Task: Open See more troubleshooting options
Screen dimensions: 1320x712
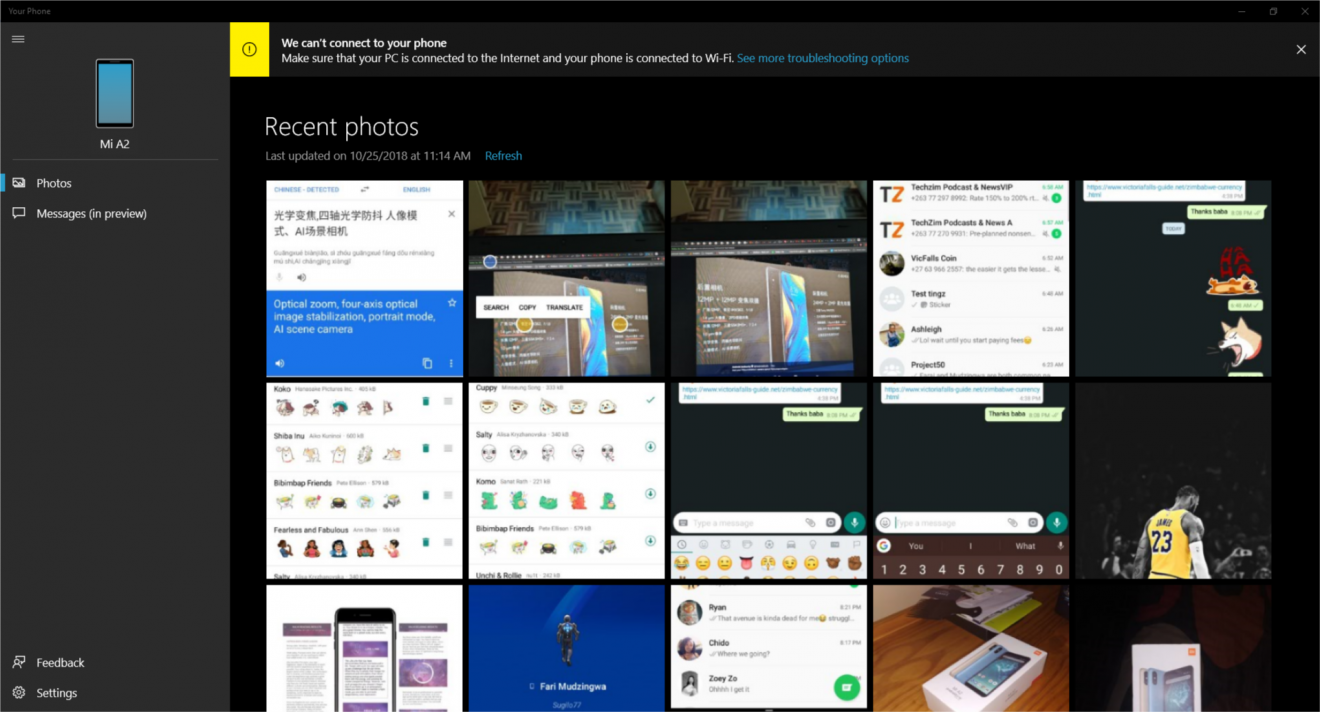Action: pos(822,58)
